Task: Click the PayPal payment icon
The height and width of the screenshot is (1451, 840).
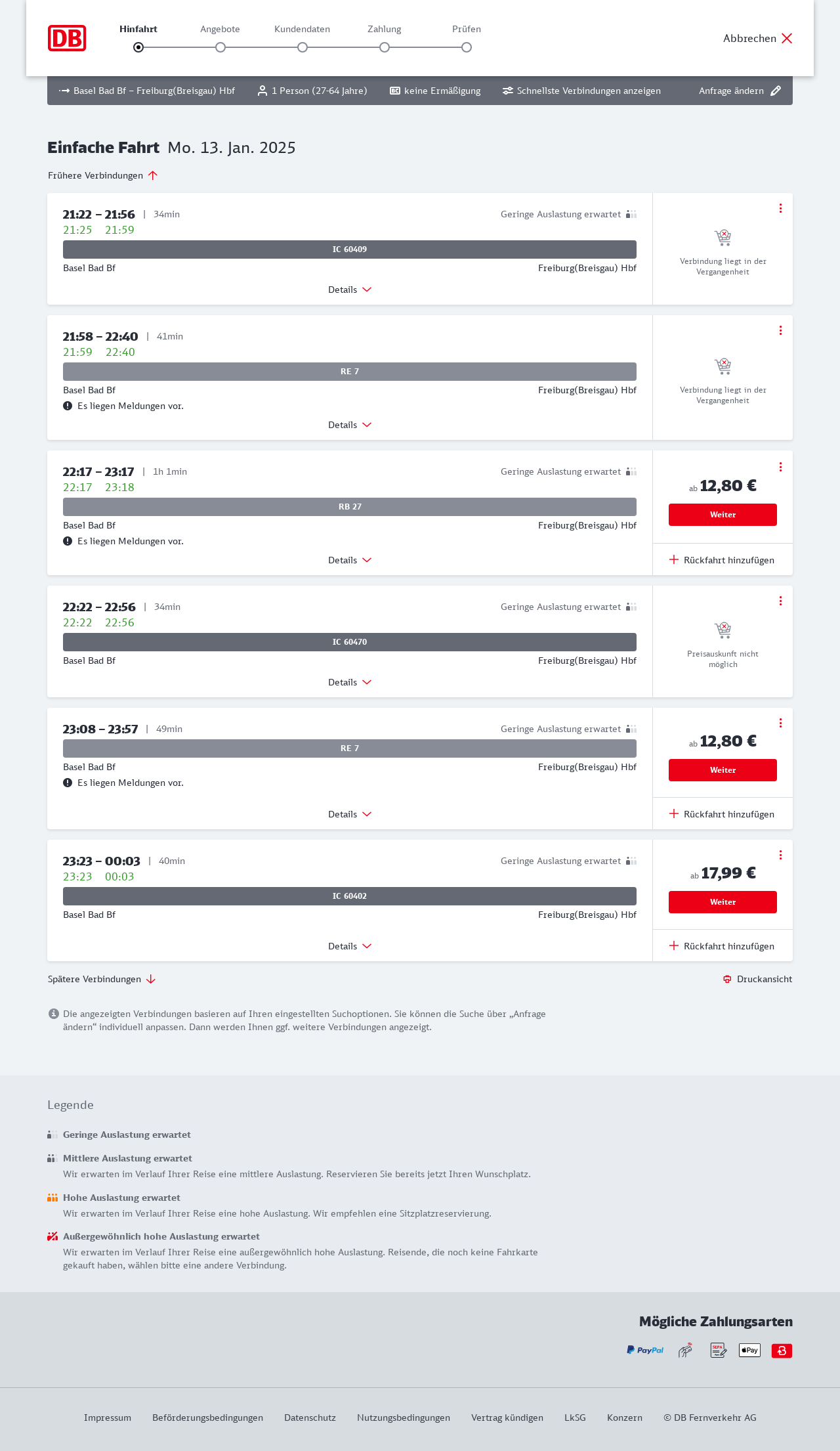Action: coord(645,1351)
